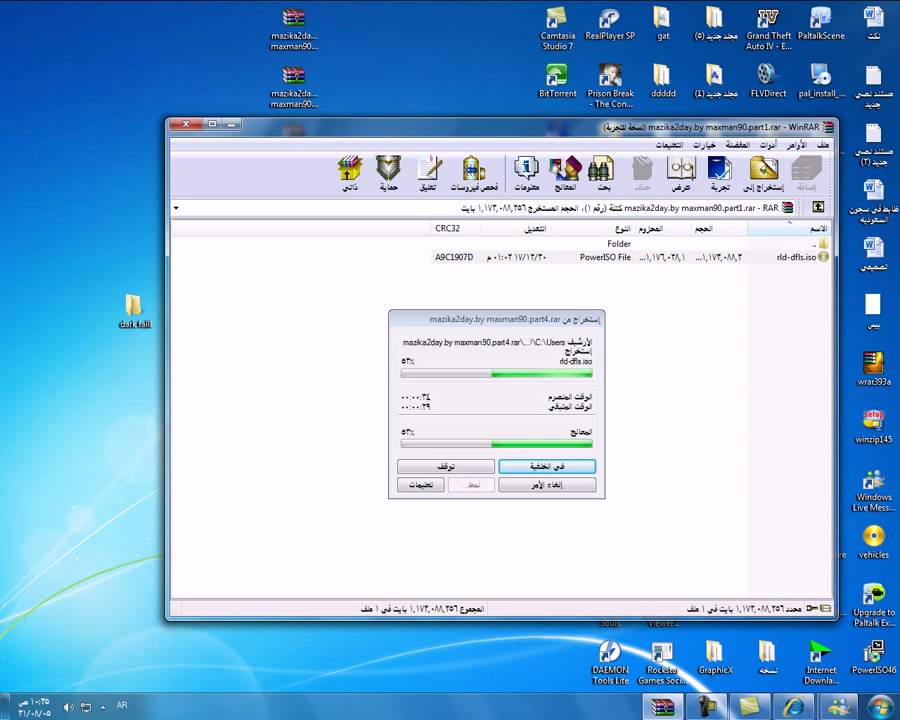
Task: Click the Find (بحث) binoculars icon
Action: tap(602, 173)
